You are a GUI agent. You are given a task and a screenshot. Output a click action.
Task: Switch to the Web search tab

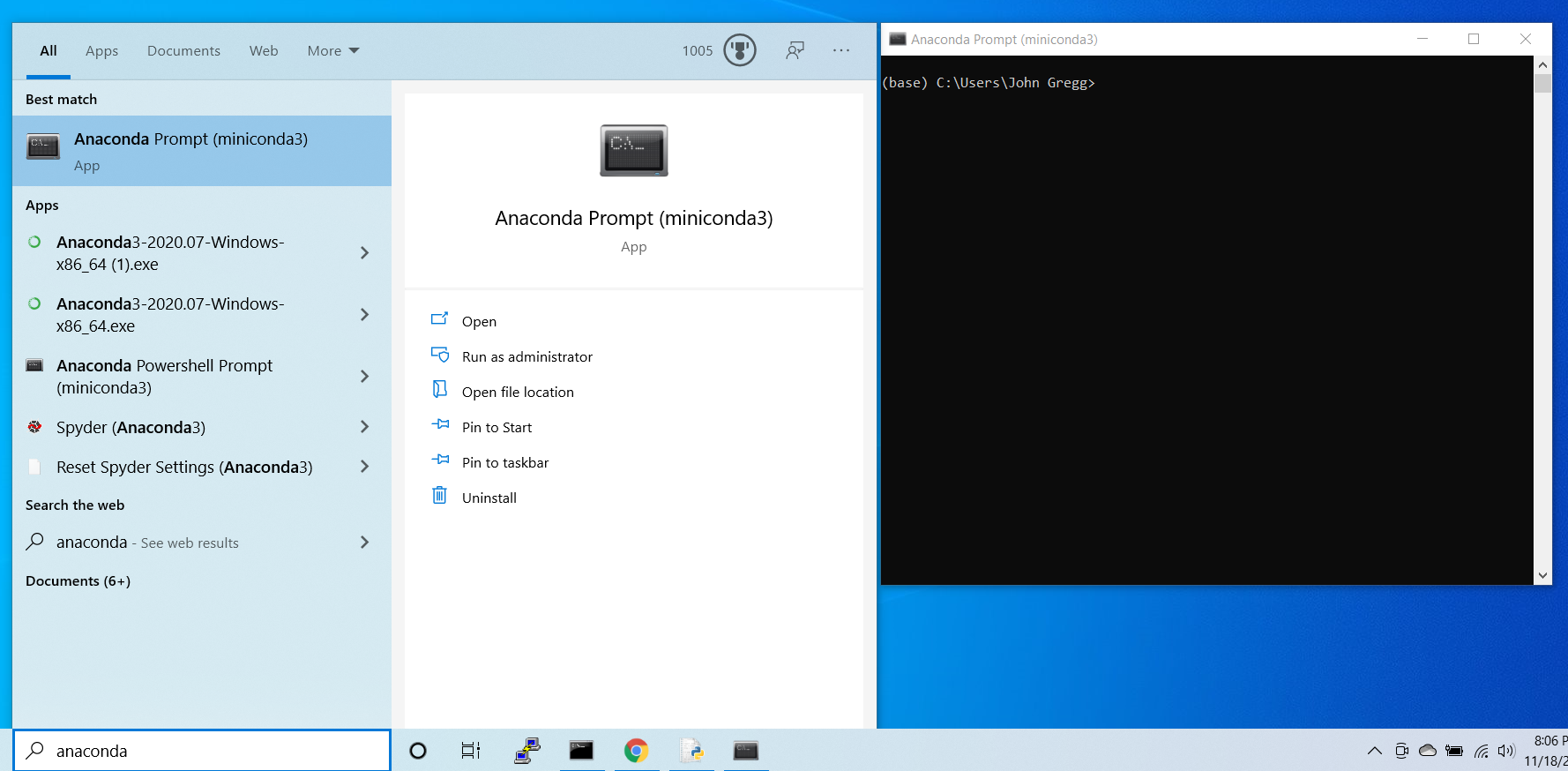[264, 51]
